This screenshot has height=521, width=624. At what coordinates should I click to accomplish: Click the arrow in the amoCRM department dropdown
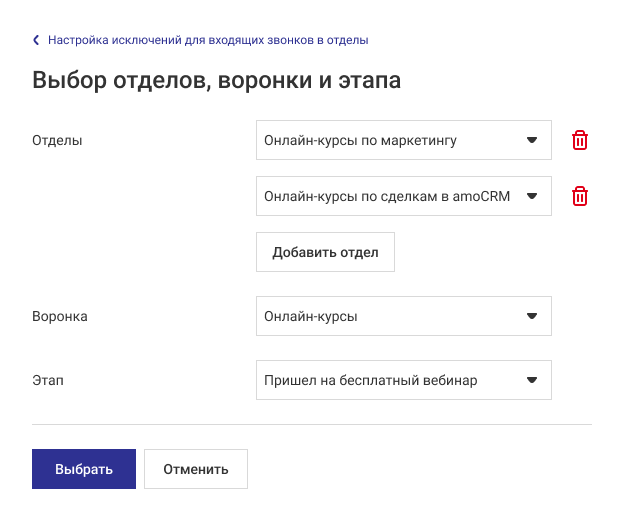(x=532, y=197)
